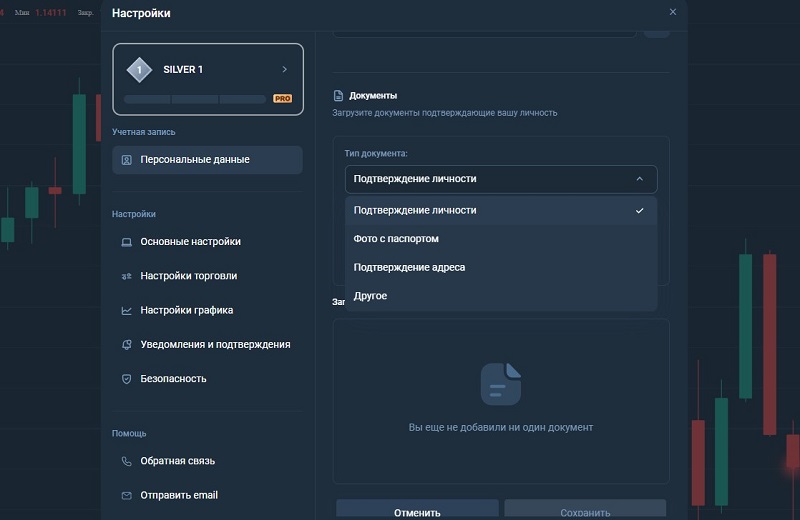
Task: Select Другое from document type list
Action: [x=501, y=296]
